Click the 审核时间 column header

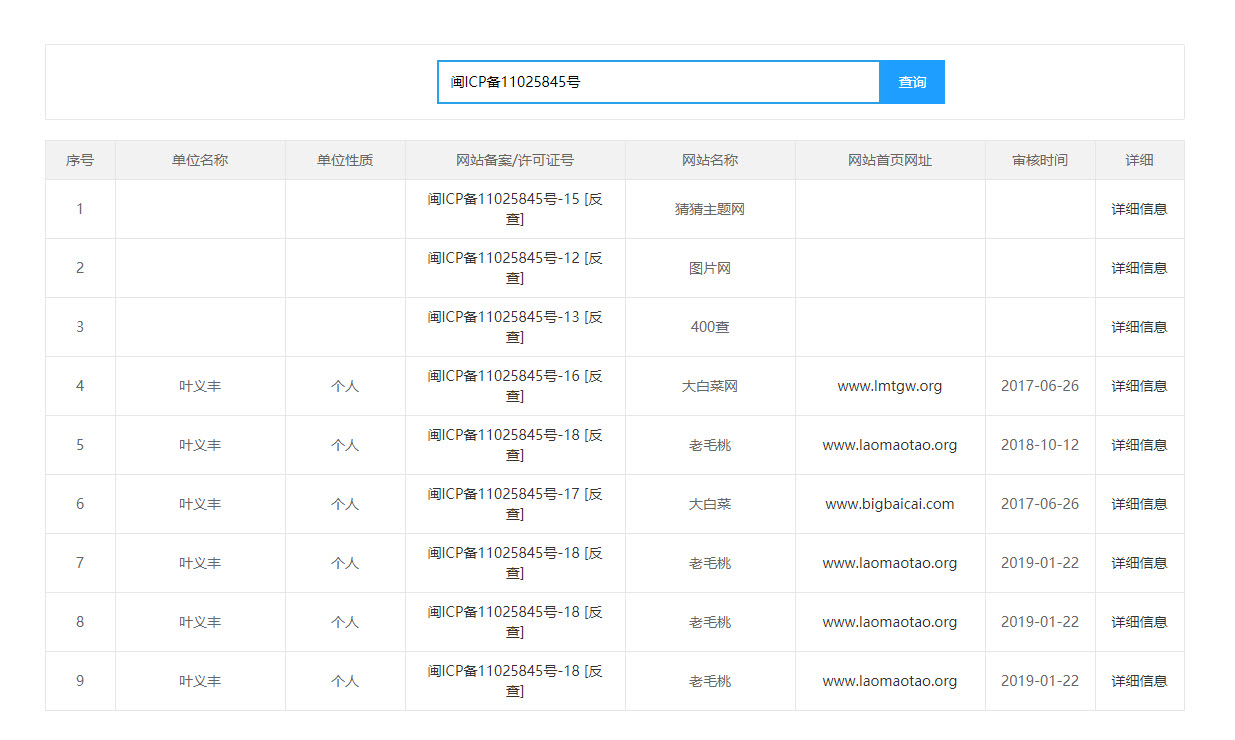[x=1039, y=160]
